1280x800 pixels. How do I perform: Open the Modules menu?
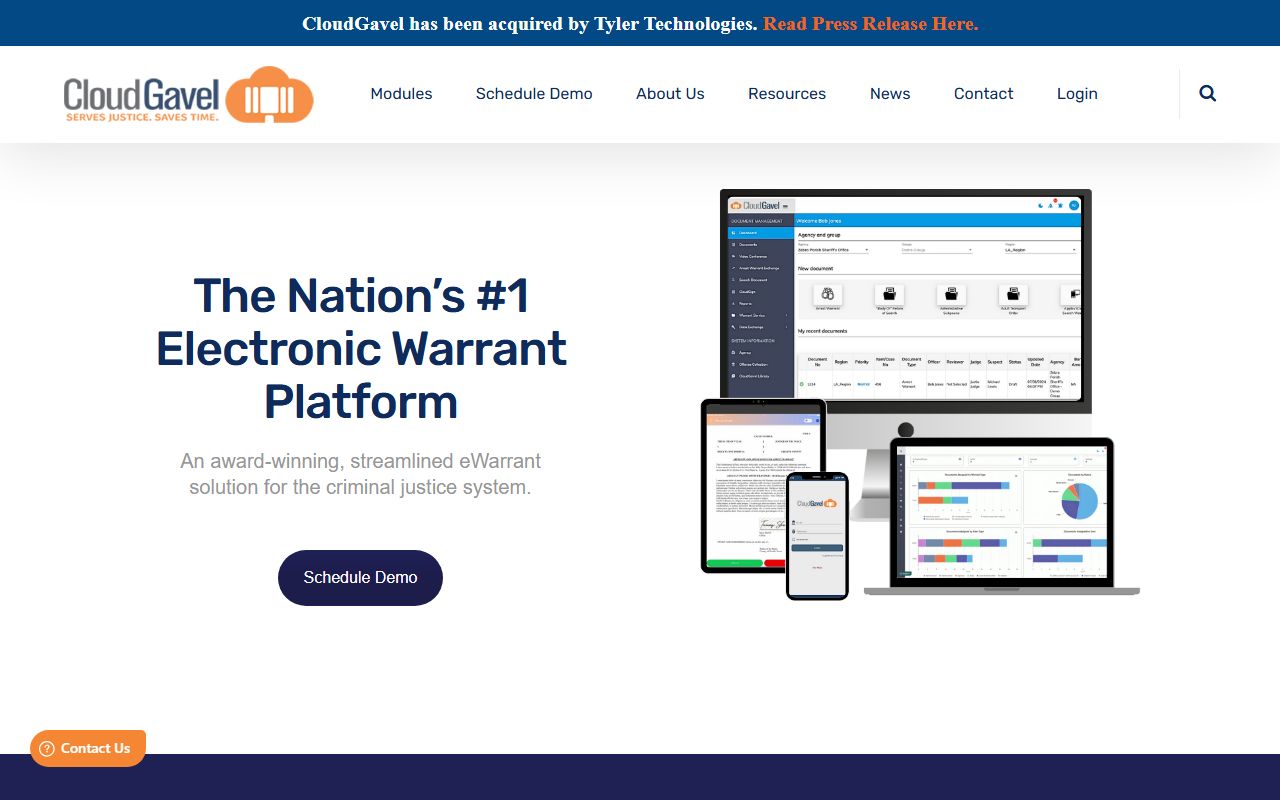coord(401,93)
